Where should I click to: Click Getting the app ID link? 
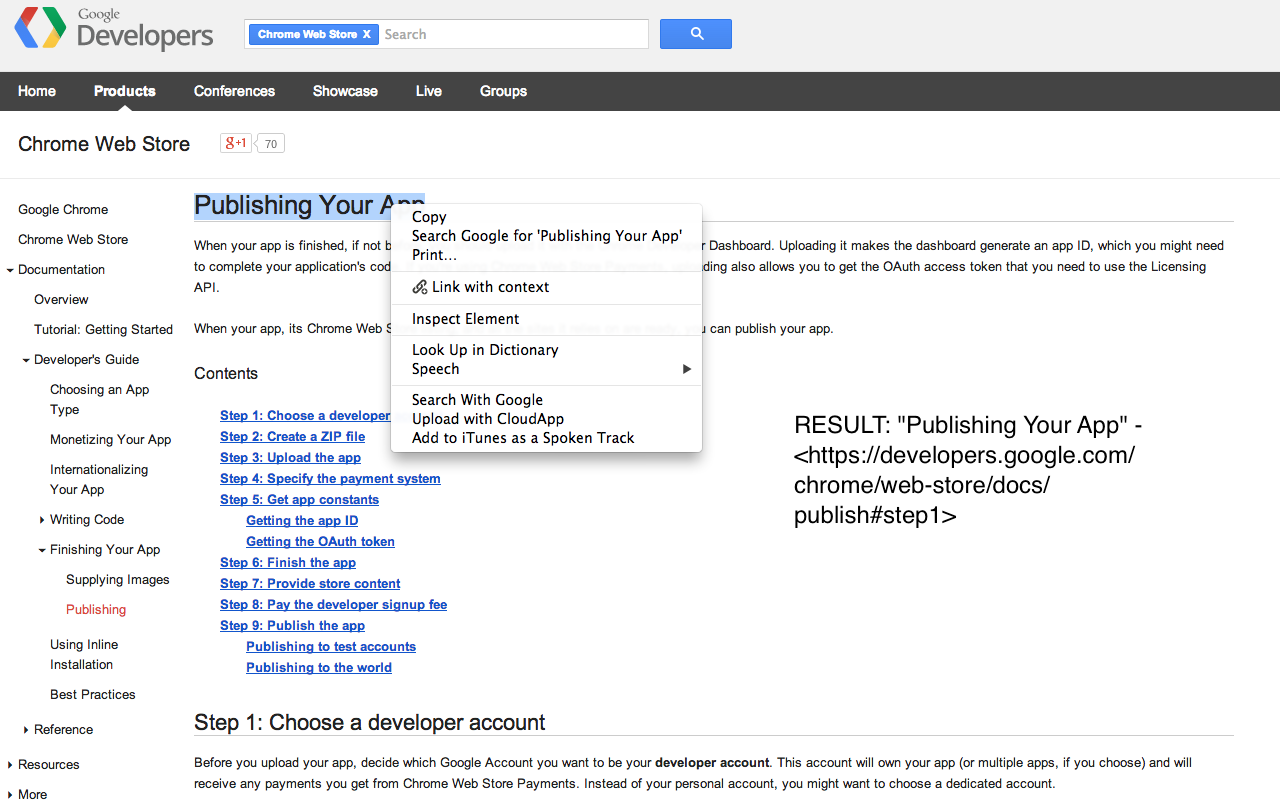coord(302,521)
